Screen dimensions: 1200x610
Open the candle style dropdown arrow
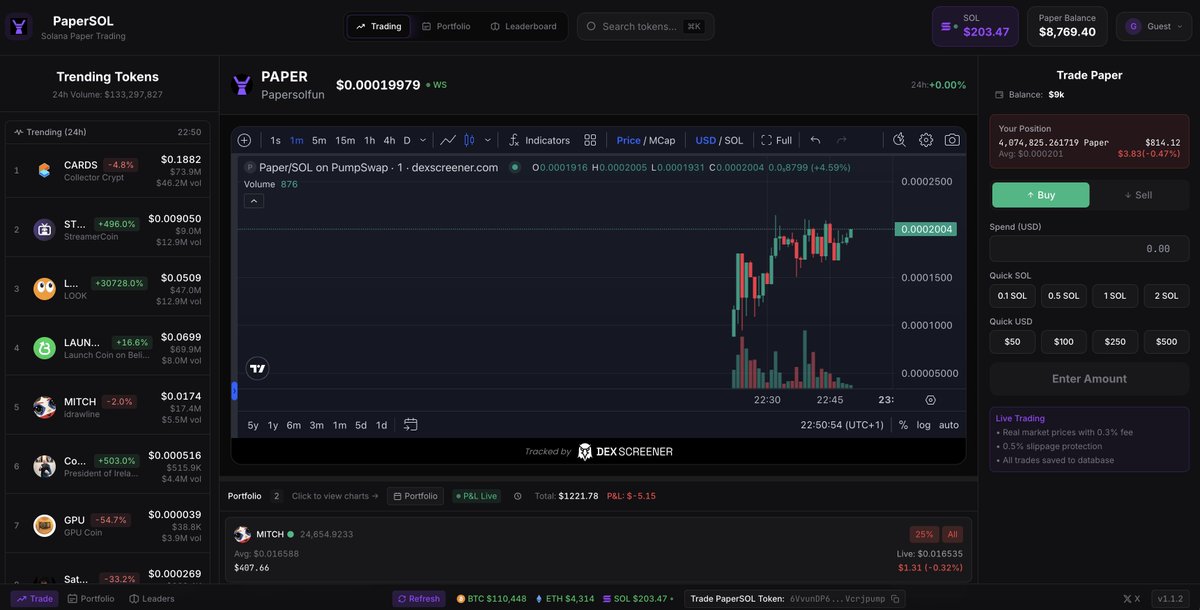point(487,139)
